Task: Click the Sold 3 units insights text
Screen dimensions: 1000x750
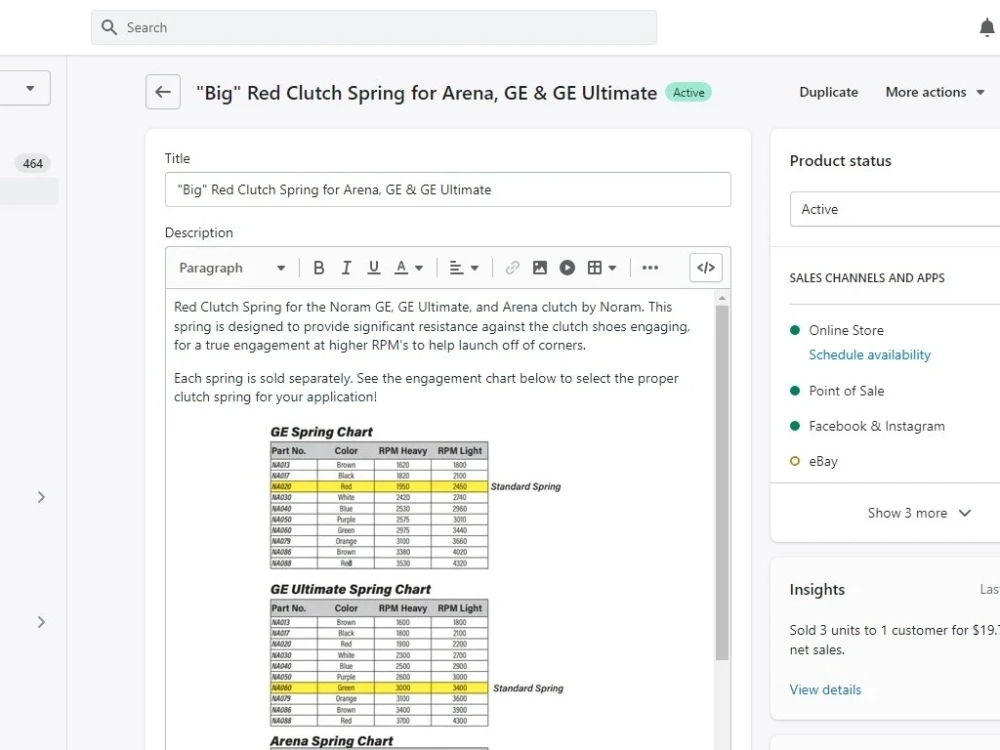Action: (894, 640)
